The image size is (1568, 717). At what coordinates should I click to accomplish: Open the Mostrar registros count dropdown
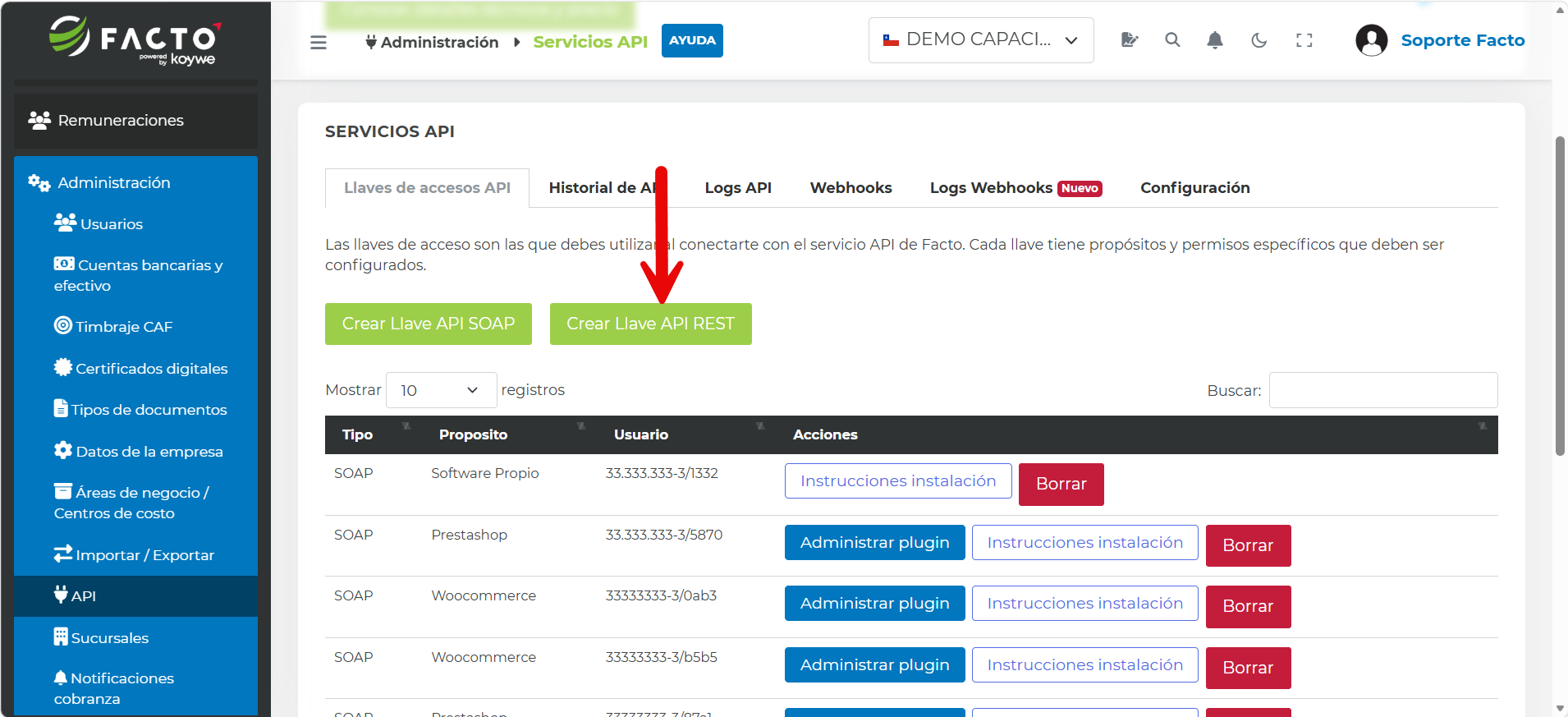(x=441, y=390)
